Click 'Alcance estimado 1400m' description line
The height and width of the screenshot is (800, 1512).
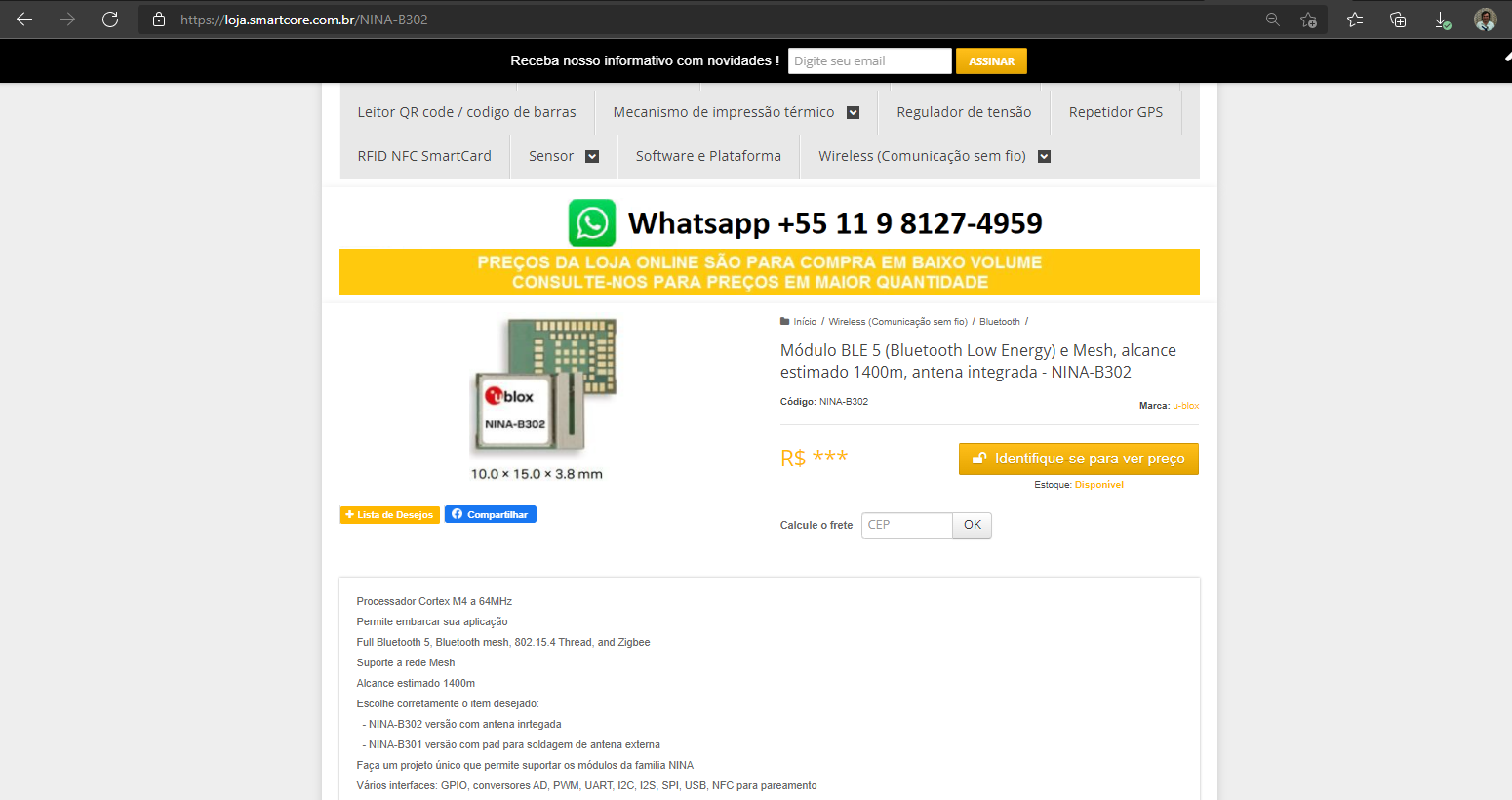point(416,683)
